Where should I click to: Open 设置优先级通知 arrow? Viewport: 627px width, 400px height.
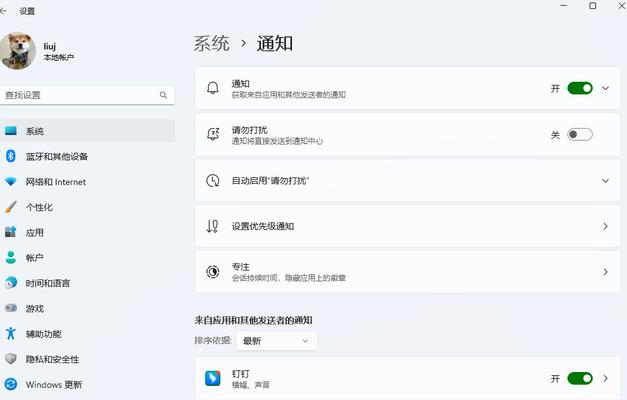click(x=605, y=226)
